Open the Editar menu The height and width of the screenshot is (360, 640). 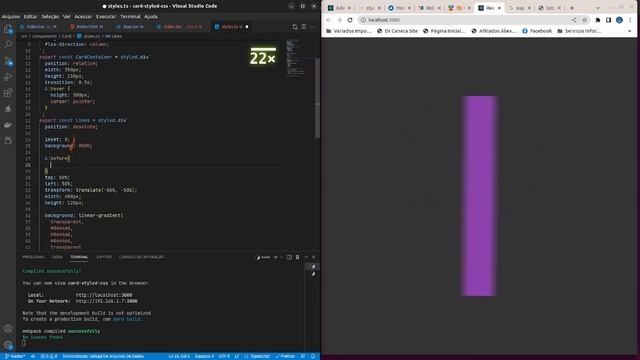[x=31, y=16]
